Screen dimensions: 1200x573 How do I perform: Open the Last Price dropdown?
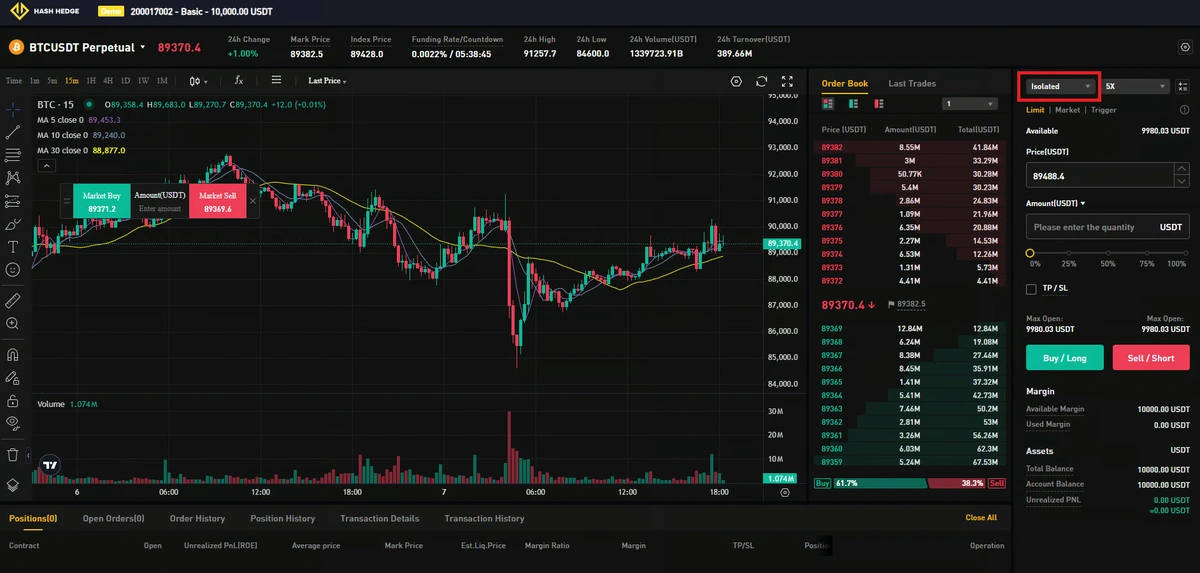[327, 81]
